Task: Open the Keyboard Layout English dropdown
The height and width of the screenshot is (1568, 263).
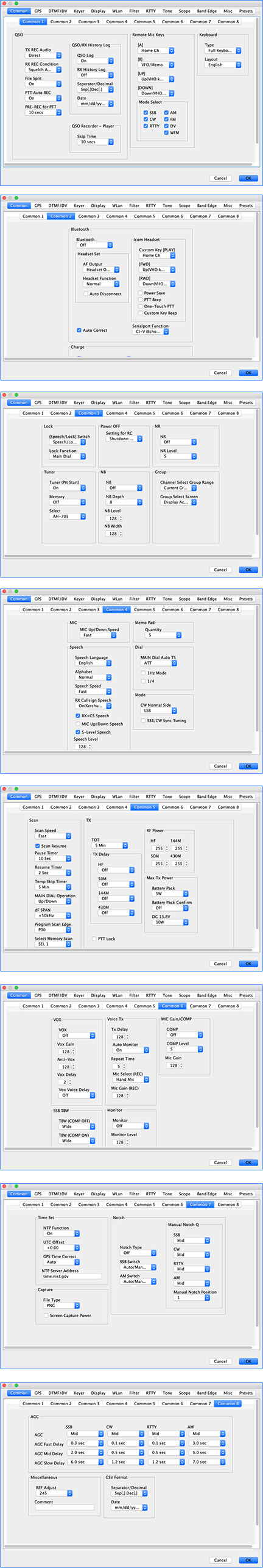Action: (x=223, y=65)
